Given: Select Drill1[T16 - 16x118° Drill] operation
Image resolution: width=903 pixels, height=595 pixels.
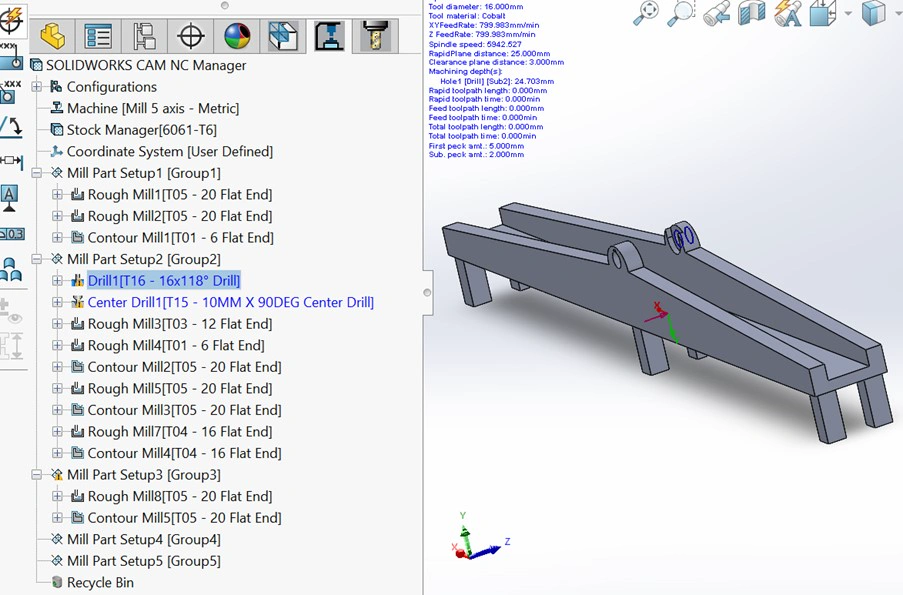Looking at the screenshot, I should (x=164, y=281).
